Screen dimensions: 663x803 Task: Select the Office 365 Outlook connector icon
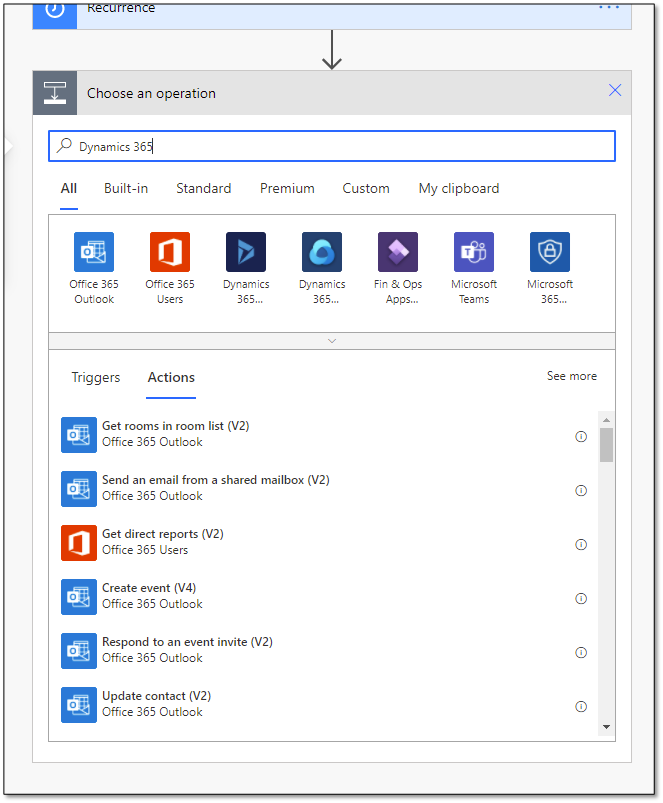(x=94, y=251)
